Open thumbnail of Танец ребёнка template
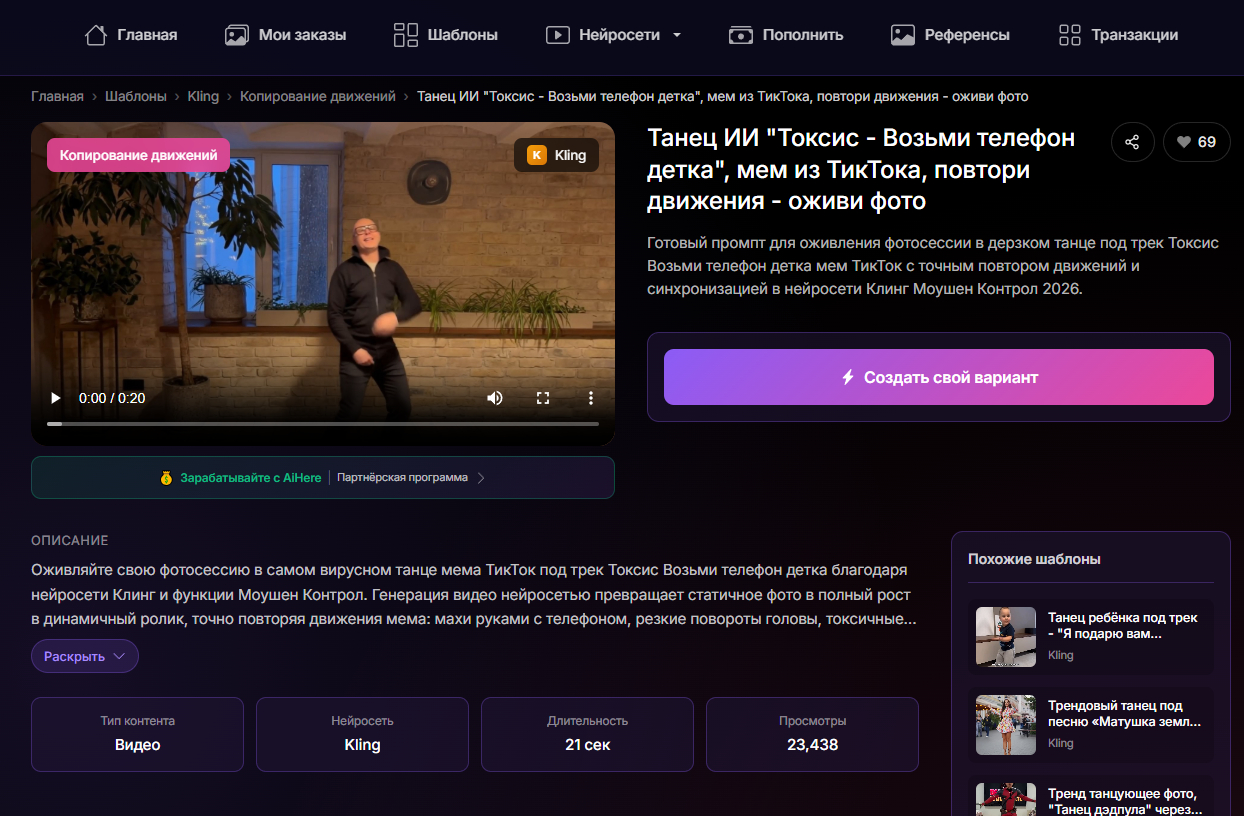Screen dimensions: 1244x816 pos(1006,637)
